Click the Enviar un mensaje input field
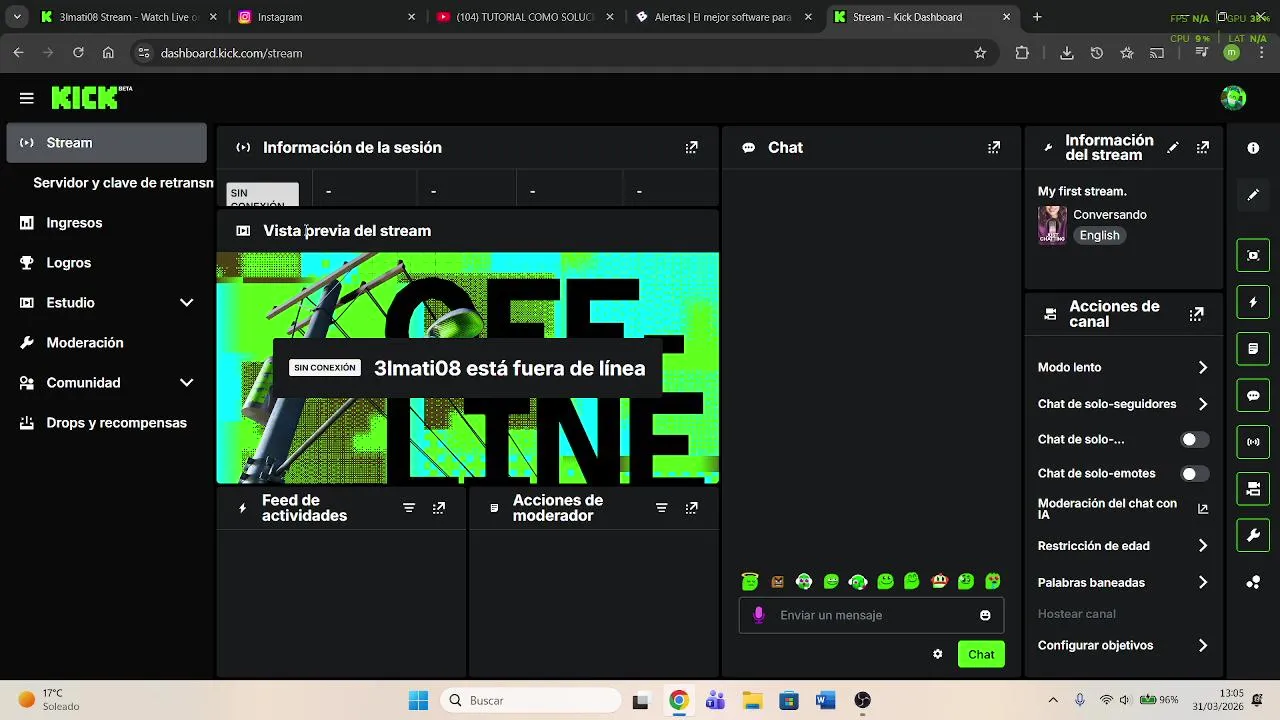1280x720 pixels. 871,615
